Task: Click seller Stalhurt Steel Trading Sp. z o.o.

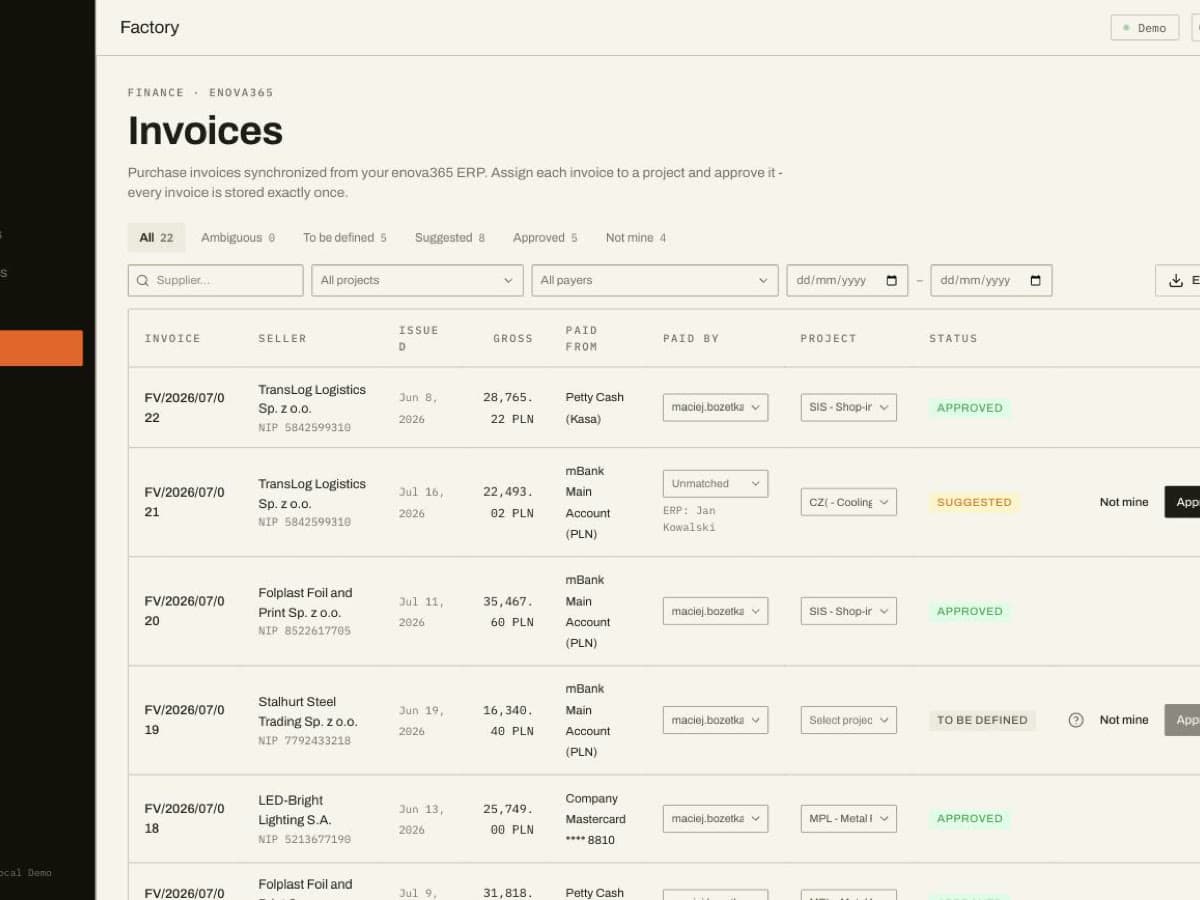Action: [x=308, y=711]
